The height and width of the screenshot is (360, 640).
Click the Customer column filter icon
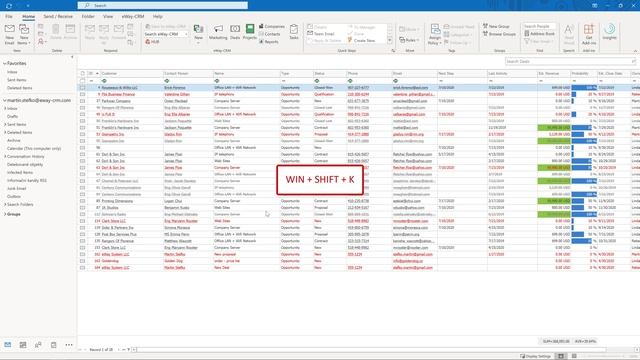coord(104,81)
